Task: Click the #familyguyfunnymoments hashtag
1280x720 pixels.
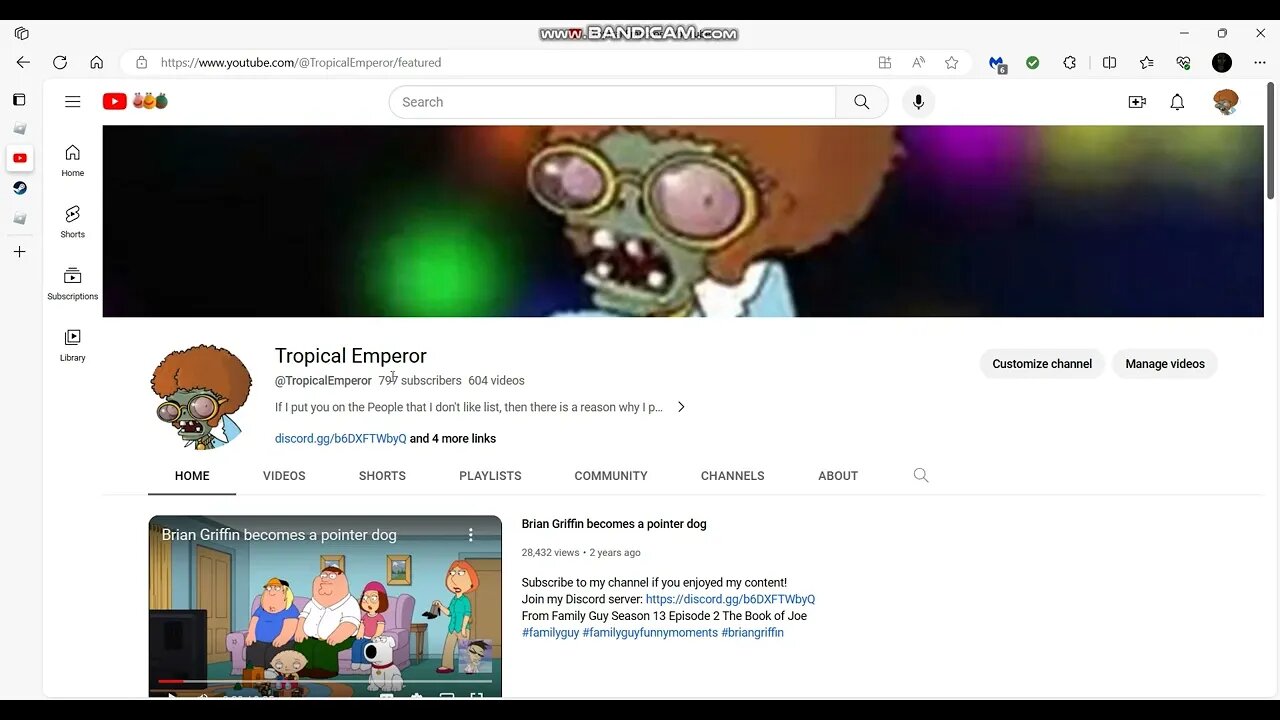Action: click(x=650, y=633)
